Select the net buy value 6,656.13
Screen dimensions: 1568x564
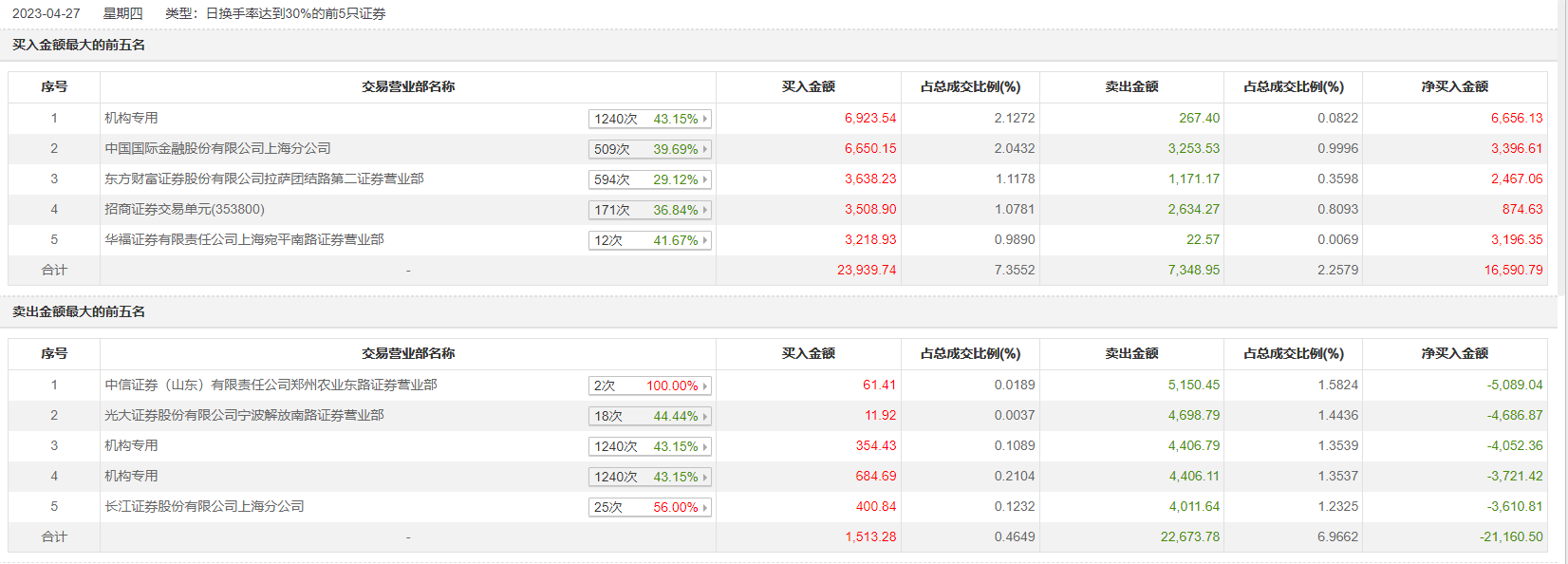[x=1516, y=119]
